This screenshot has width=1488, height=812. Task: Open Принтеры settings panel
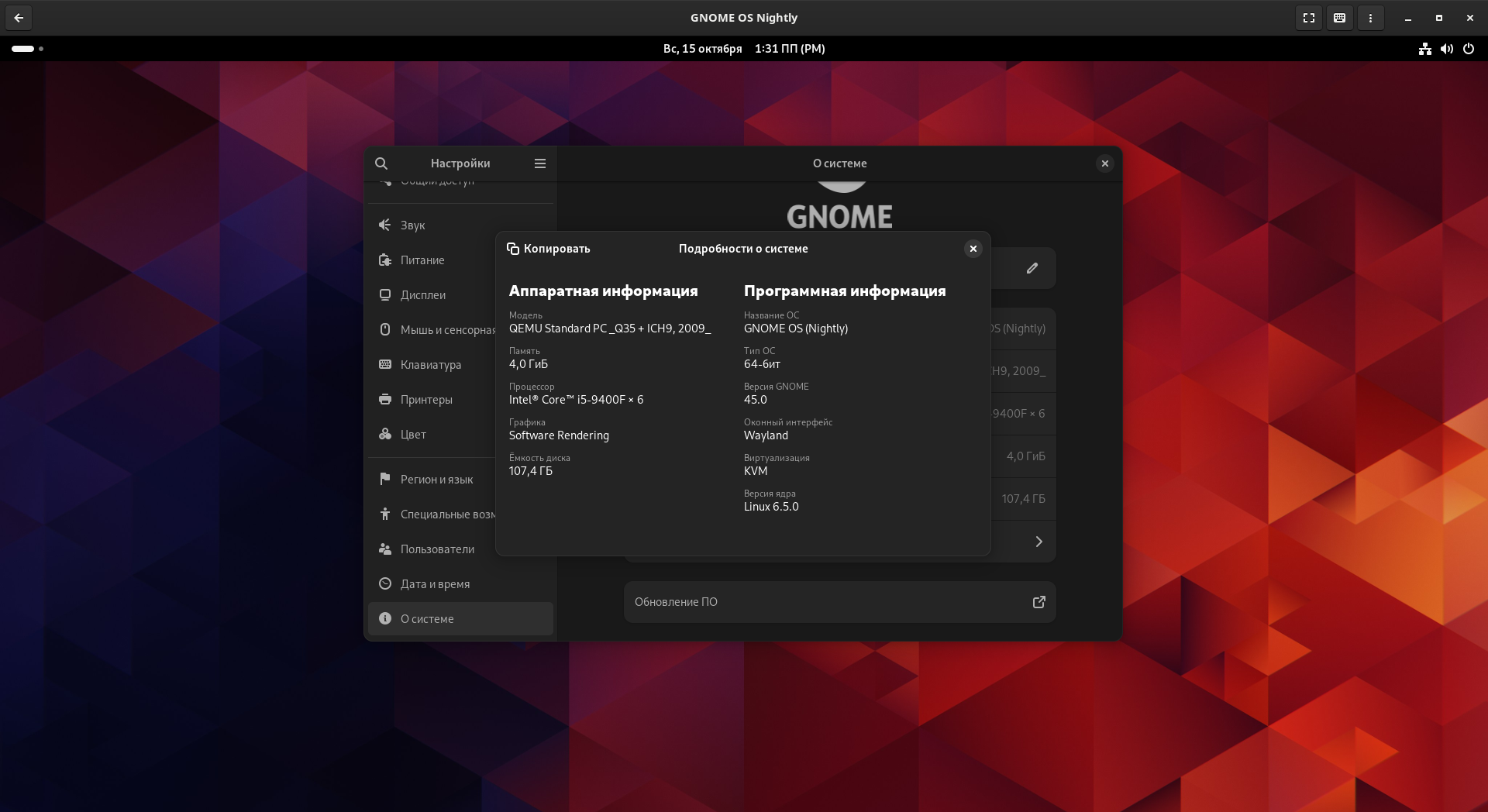tap(432, 400)
